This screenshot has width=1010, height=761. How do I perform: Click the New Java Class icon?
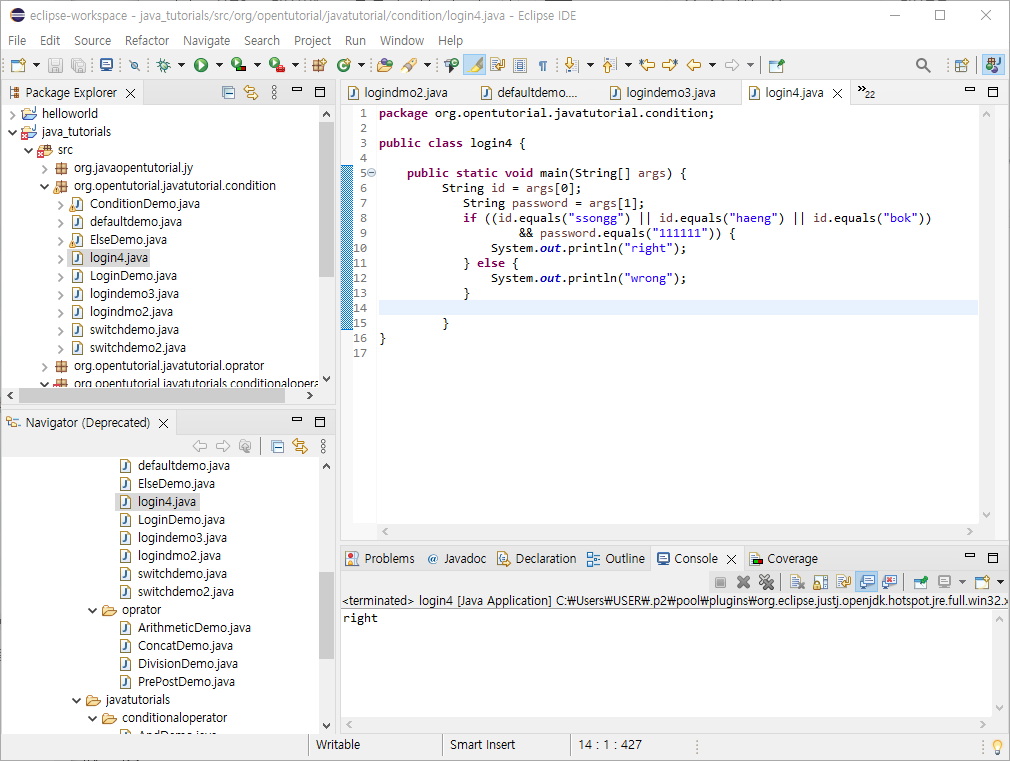(x=344, y=65)
